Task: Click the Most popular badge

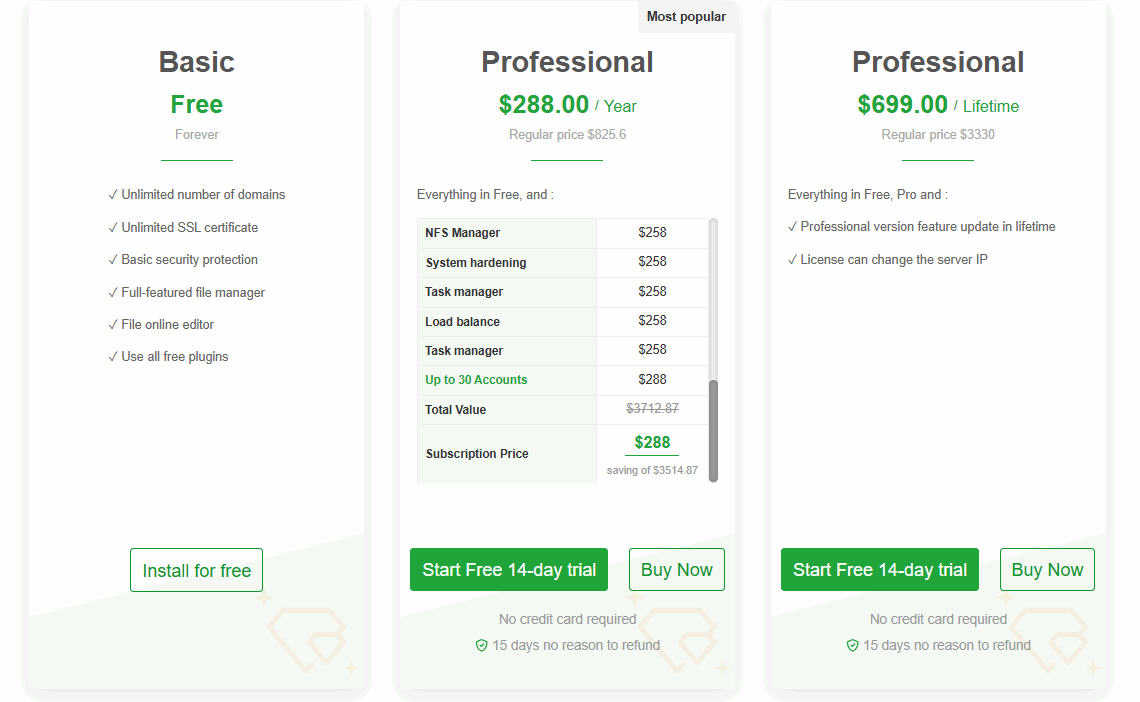Action: click(686, 16)
